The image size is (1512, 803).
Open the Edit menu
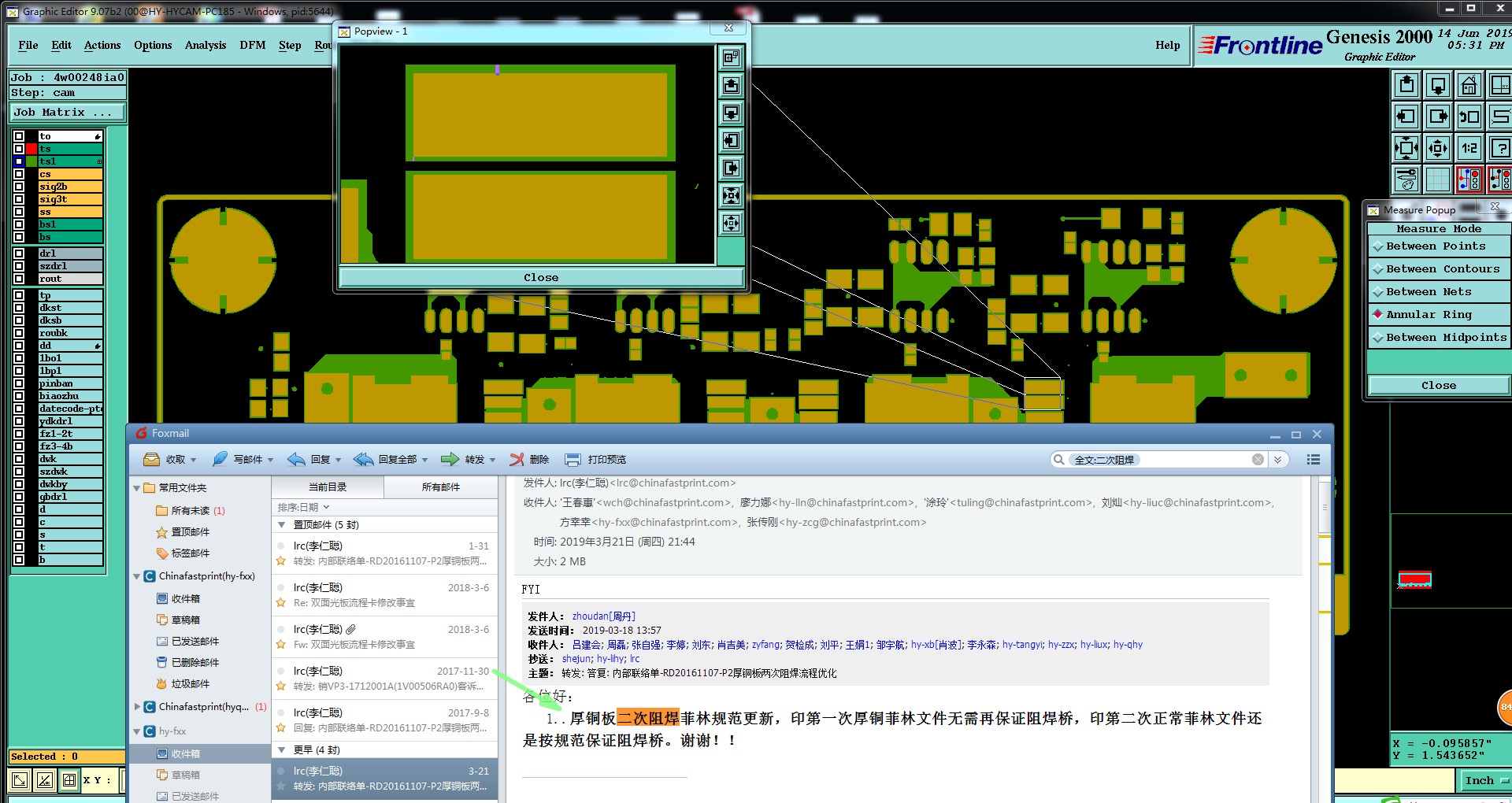click(61, 46)
